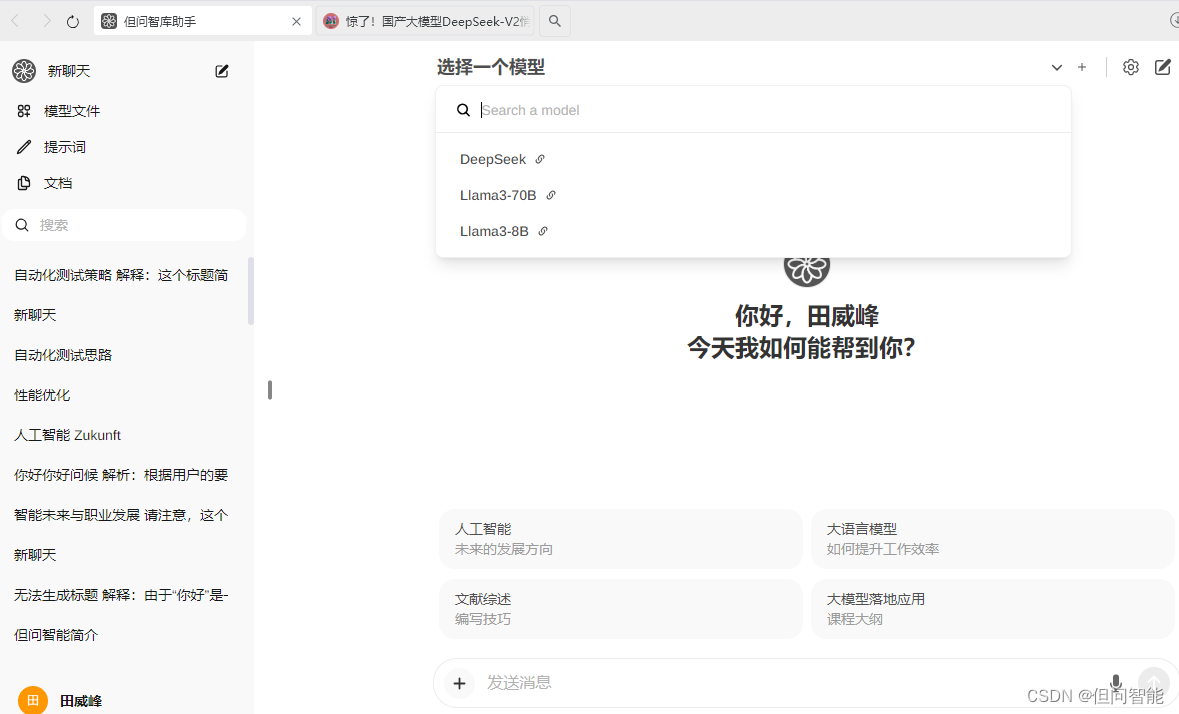Click the send message arrow button
The width and height of the screenshot is (1179, 714).
pos(1153,683)
